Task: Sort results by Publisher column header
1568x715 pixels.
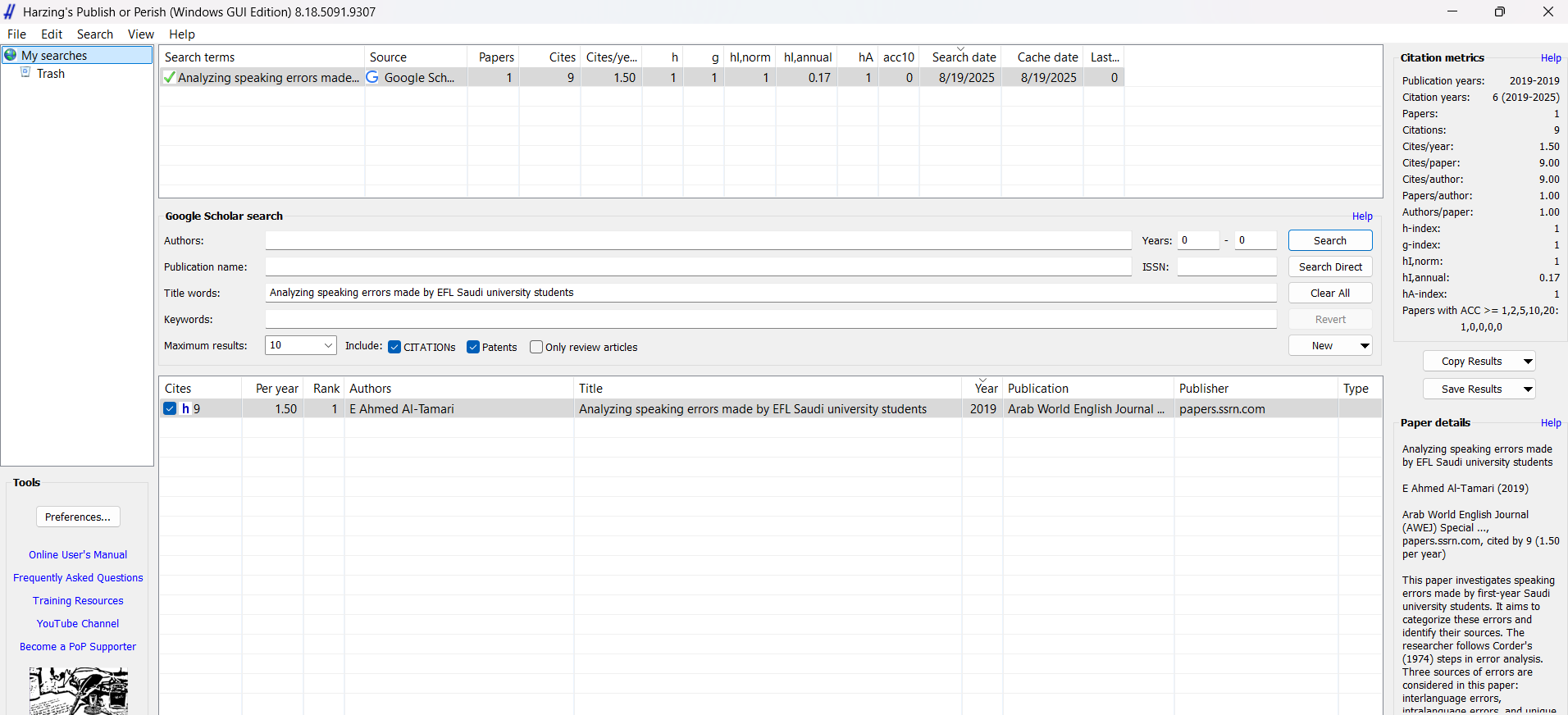Action: pyautogui.click(x=1256, y=389)
